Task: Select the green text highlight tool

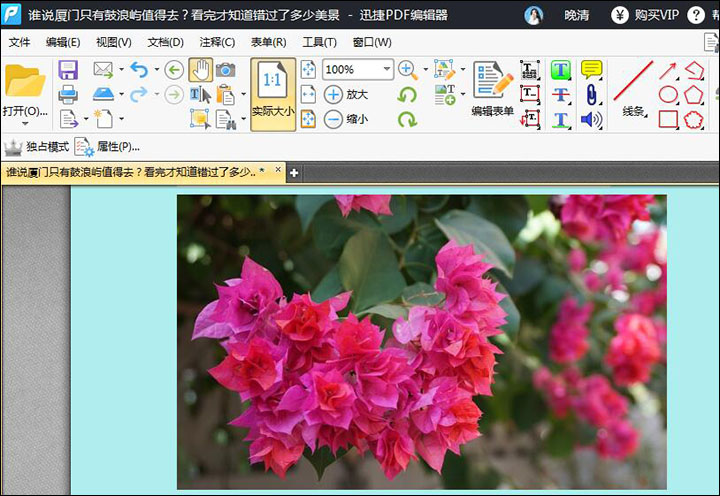Action: [561, 70]
